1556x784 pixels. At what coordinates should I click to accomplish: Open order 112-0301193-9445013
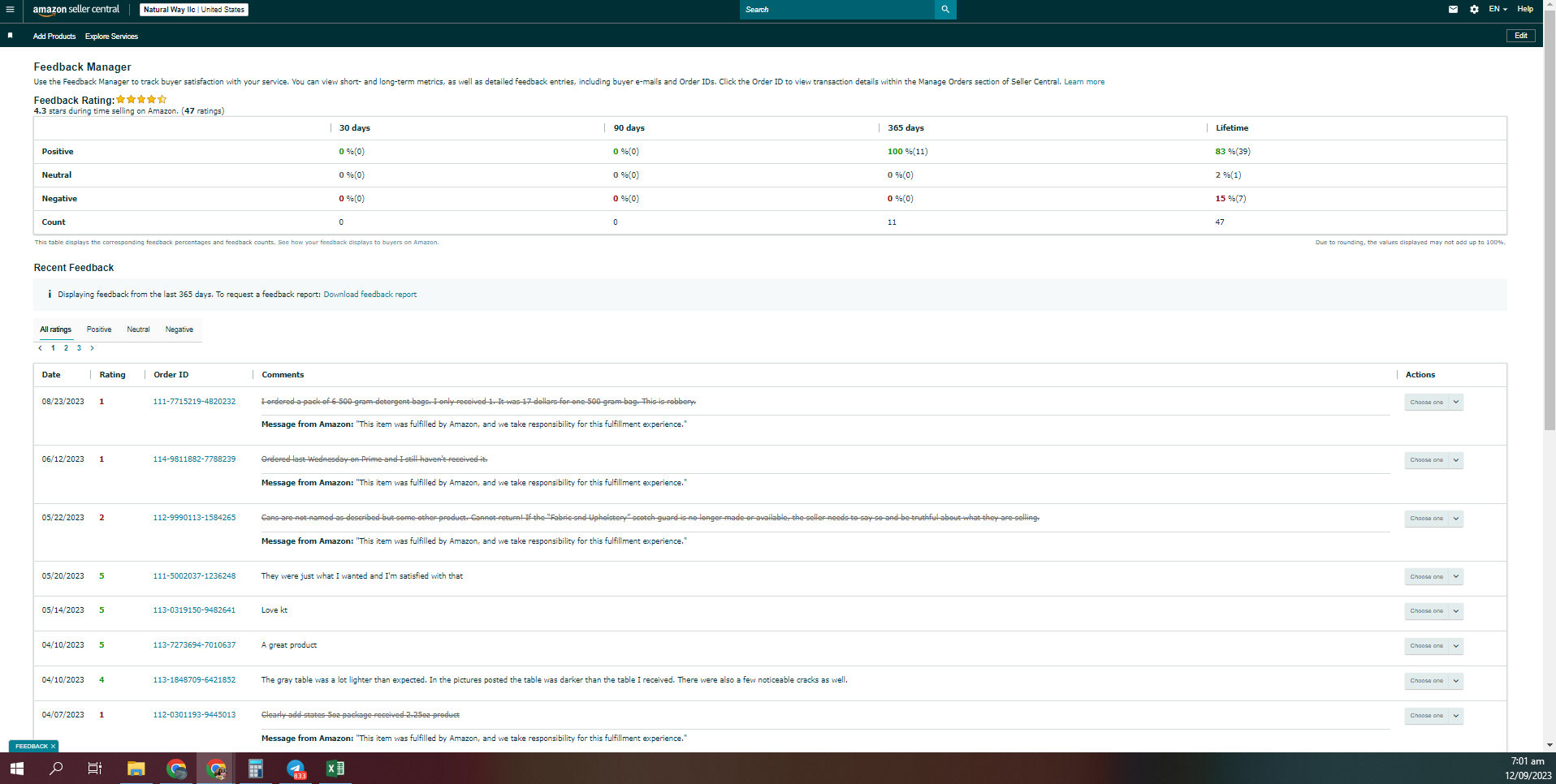coord(194,715)
